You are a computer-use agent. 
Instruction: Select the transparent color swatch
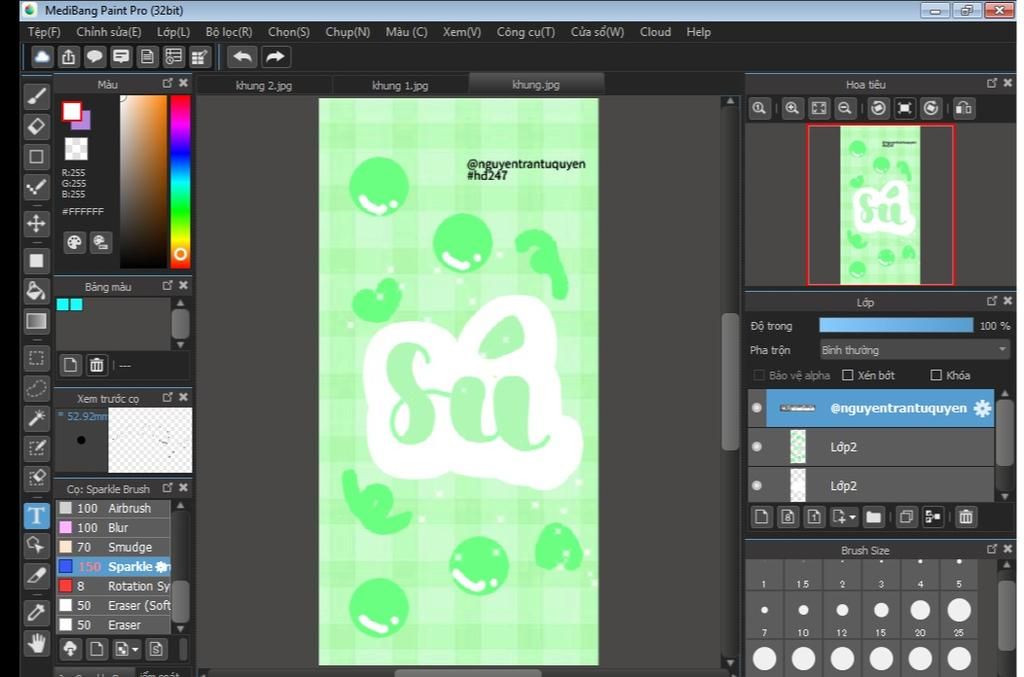pos(76,149)
